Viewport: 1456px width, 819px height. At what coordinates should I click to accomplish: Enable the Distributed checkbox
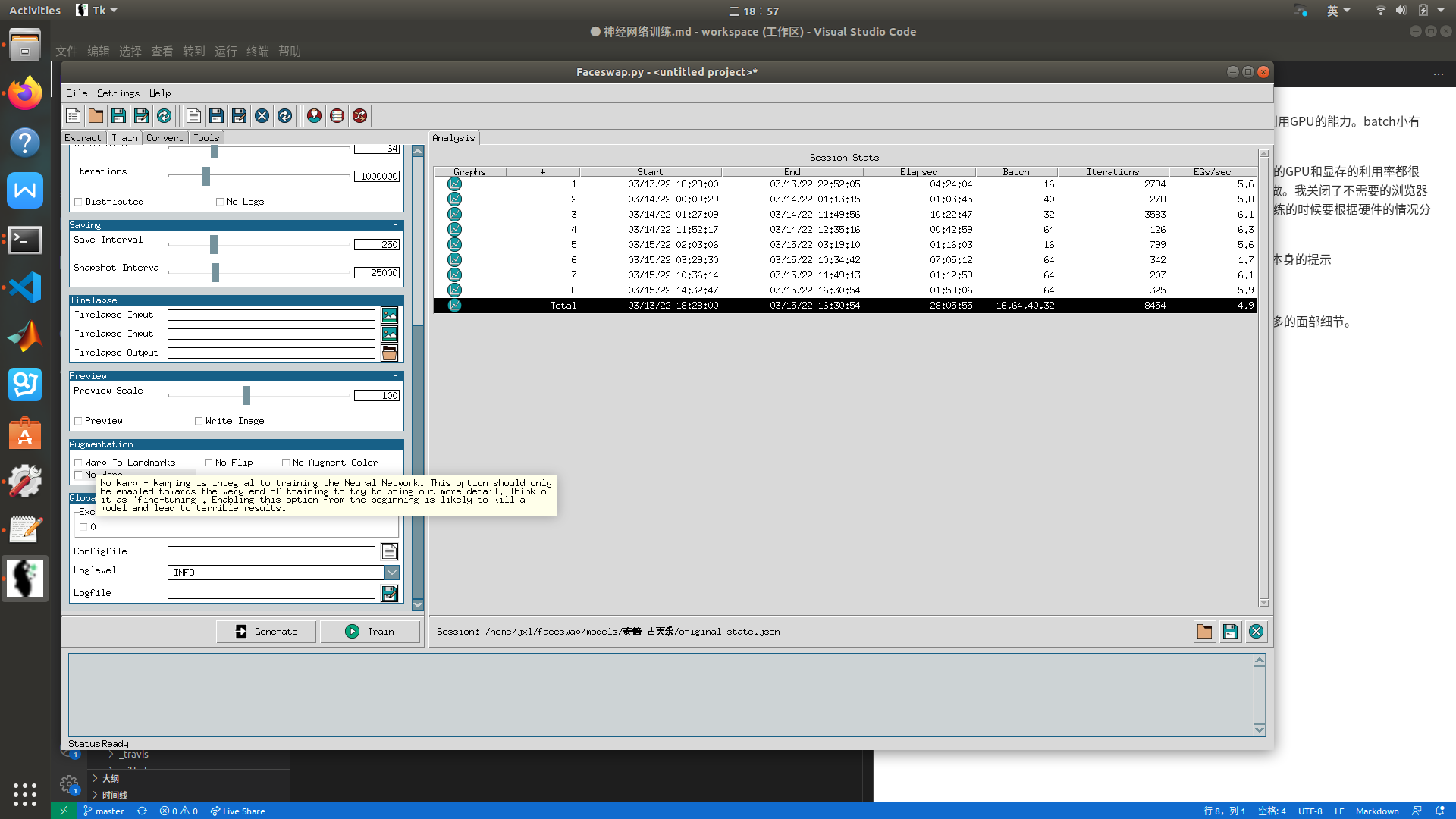point(78,202)
